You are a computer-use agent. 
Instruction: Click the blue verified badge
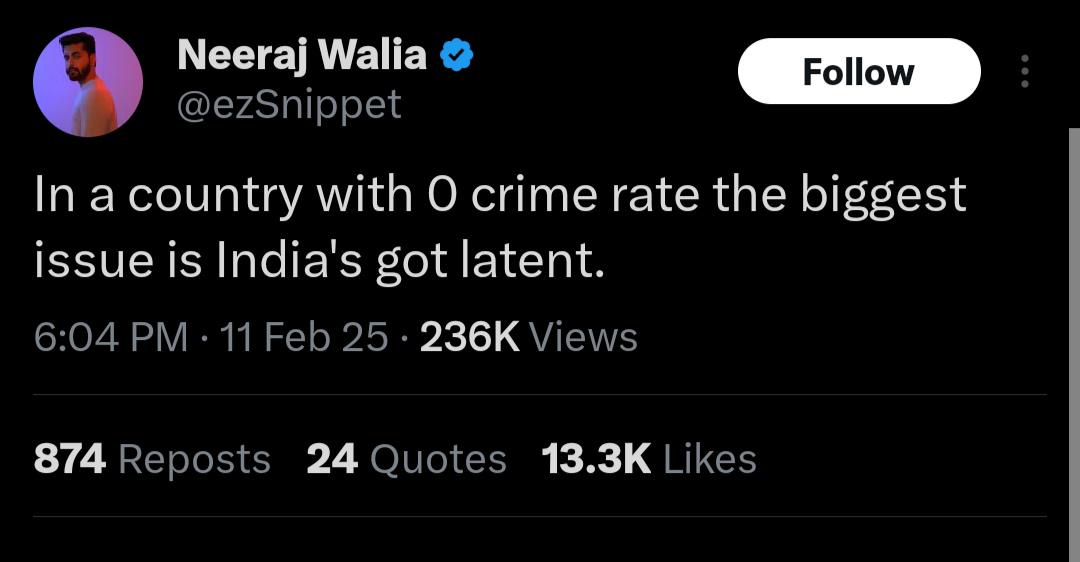(x=456, y=57)
